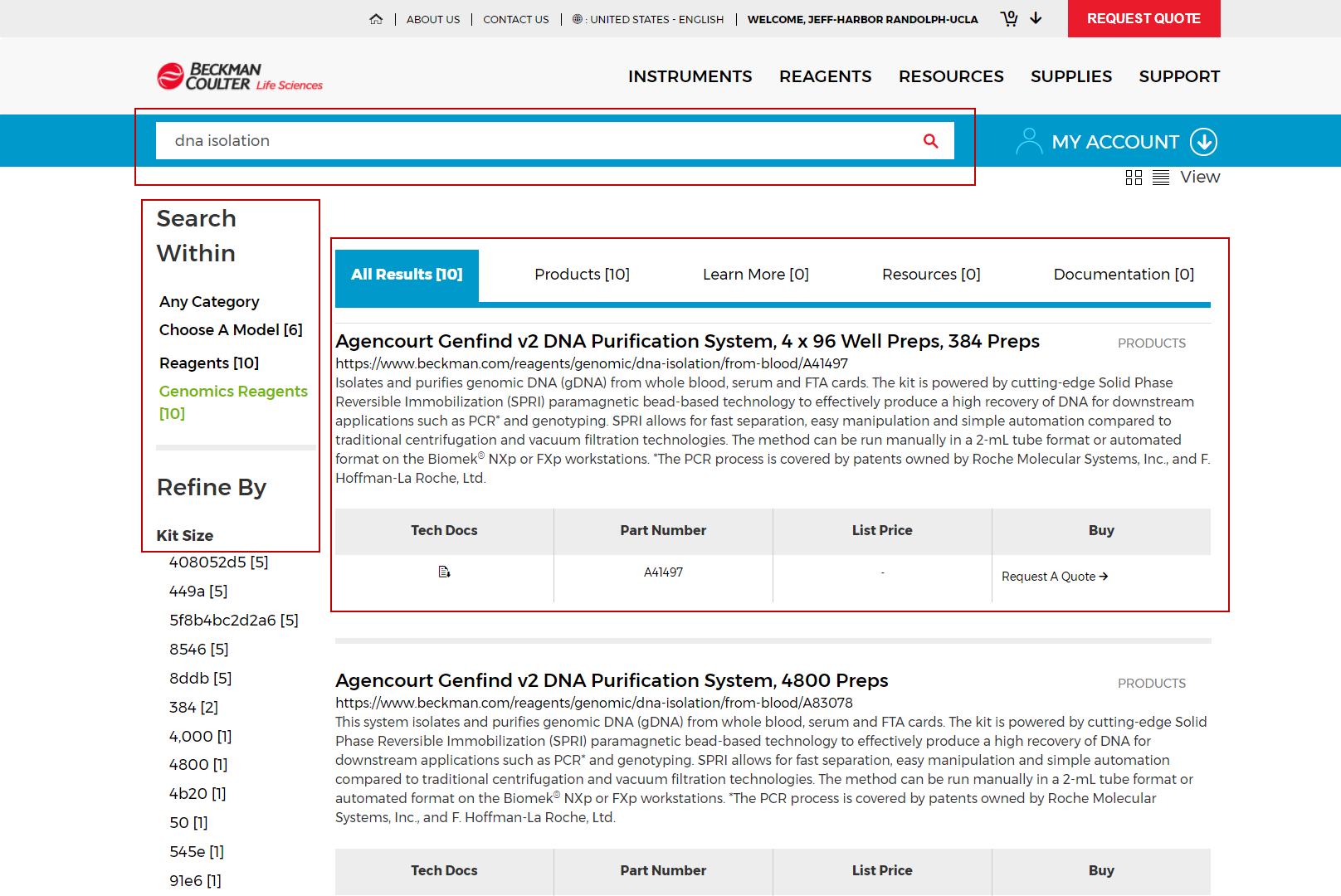This screenshot has width=1341, height=896.
Task: Select the All Results [10] tab
Action: (x=407, y=275)
